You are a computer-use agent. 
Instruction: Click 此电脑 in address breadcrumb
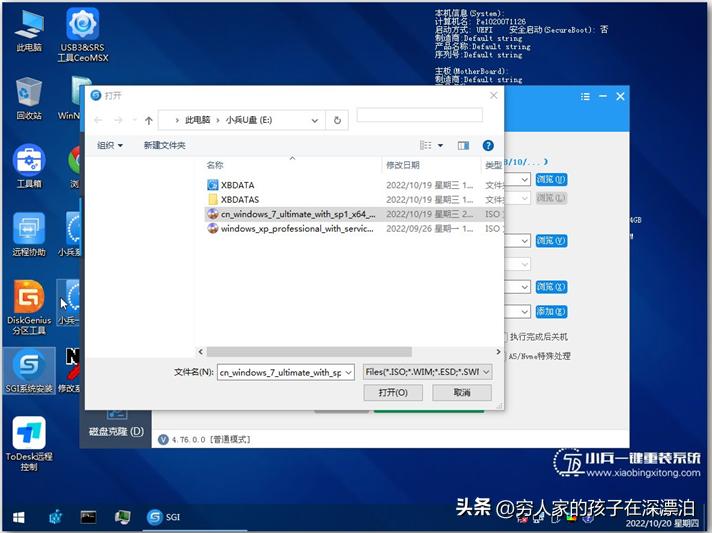point(198,120)
